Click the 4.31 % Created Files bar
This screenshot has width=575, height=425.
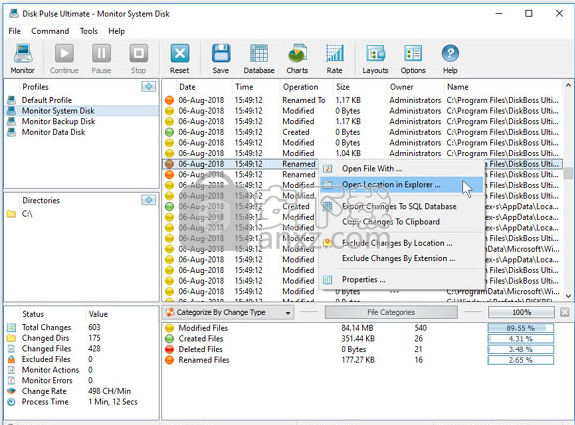(x=521, y=338)
